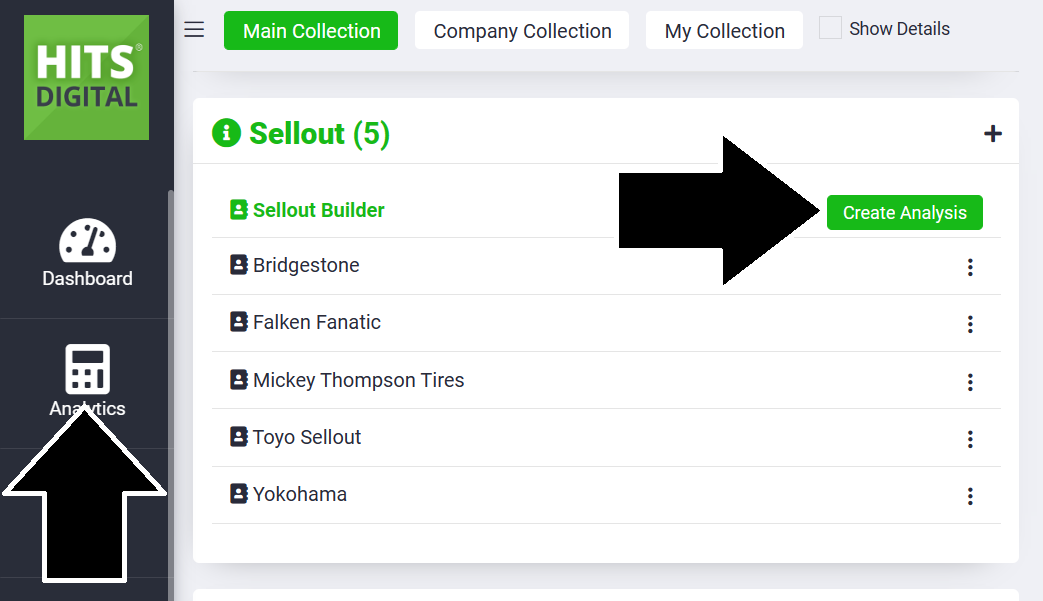
Task: Click the Sellout info circle icon
Action: [x=227, y=133]
